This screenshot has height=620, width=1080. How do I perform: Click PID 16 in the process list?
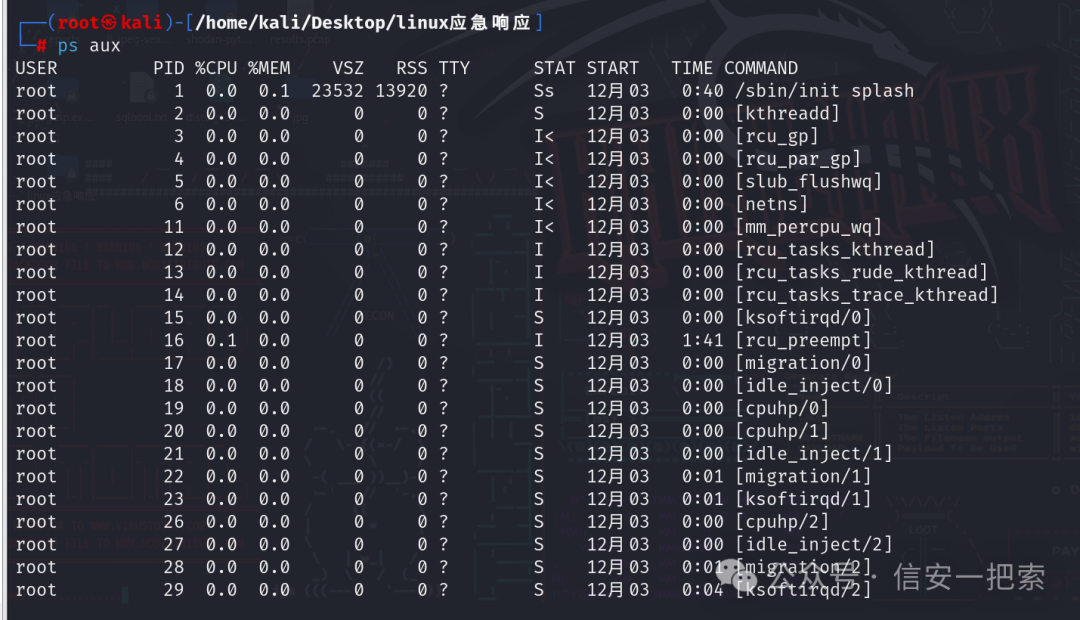point(174,341)
